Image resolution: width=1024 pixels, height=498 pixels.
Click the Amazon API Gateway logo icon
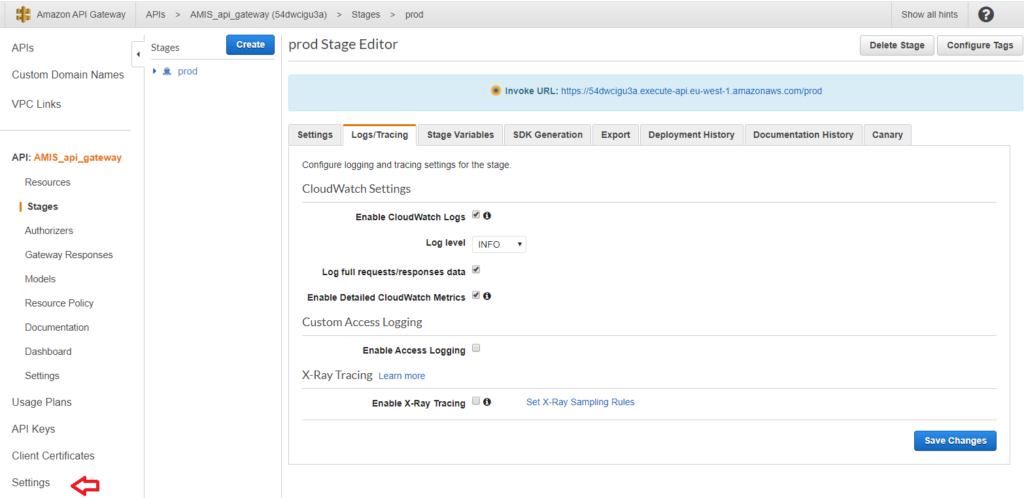click(x=22, y=14)
